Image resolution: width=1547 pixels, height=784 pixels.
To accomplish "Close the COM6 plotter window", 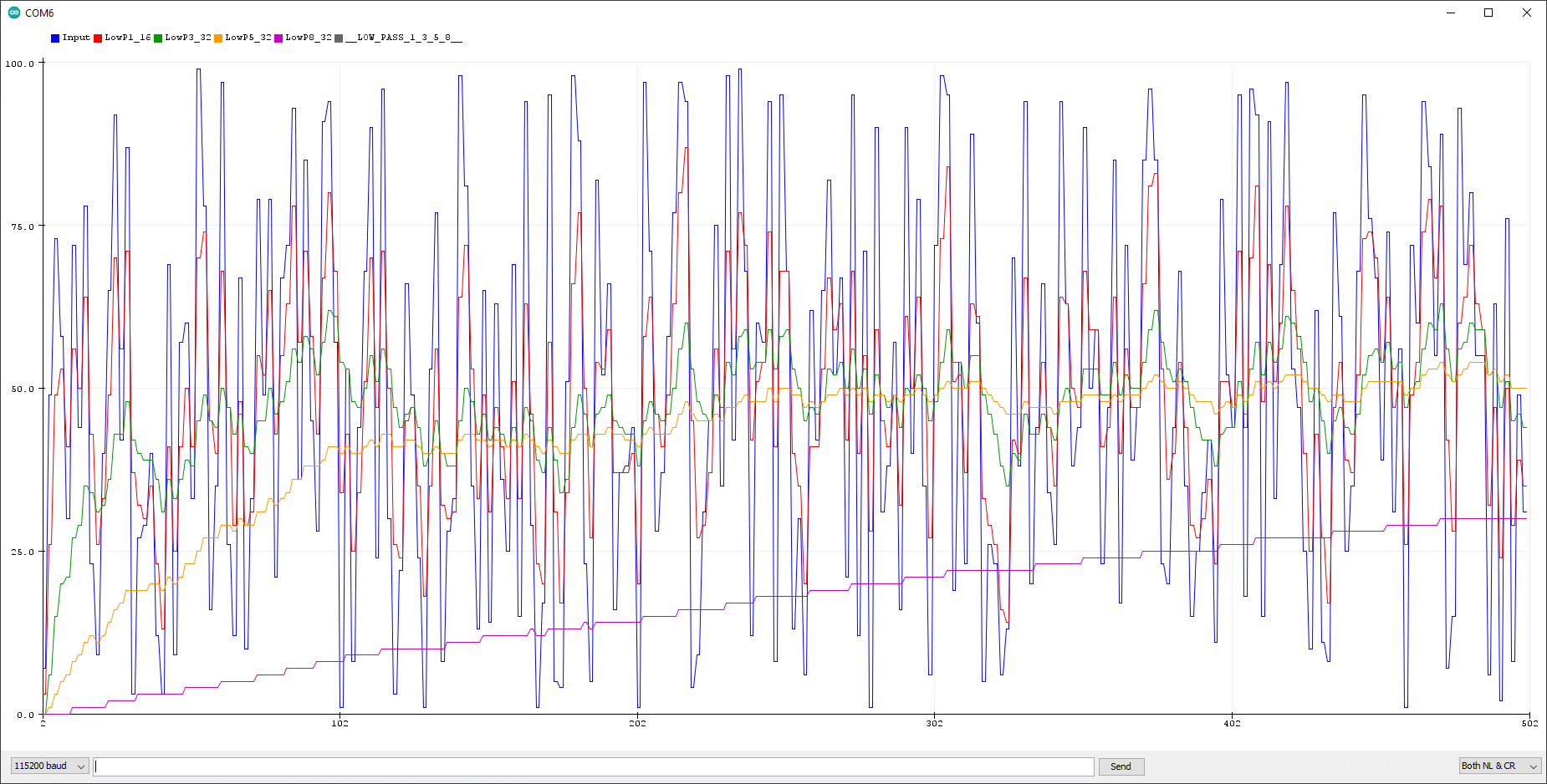I will tap(1527, 13).
